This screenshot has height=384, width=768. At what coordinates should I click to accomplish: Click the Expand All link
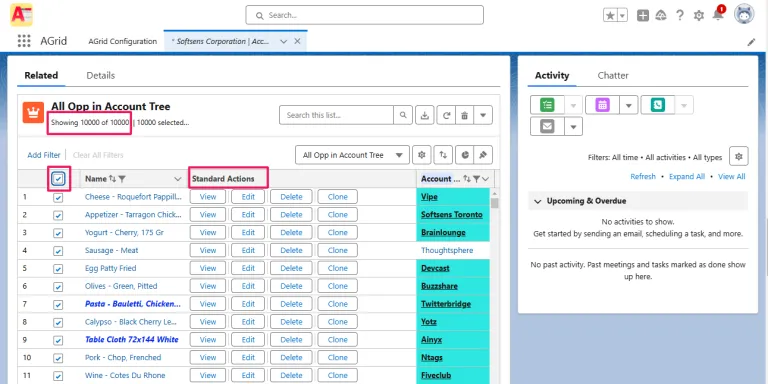pyautogui.click(x=687, y=177)
